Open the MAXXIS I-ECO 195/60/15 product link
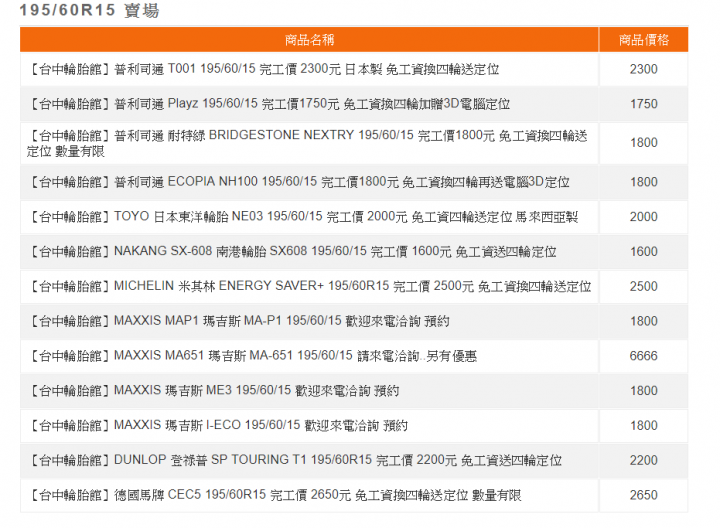Screen dimensions: 720x528 click(x=218, y=426)
